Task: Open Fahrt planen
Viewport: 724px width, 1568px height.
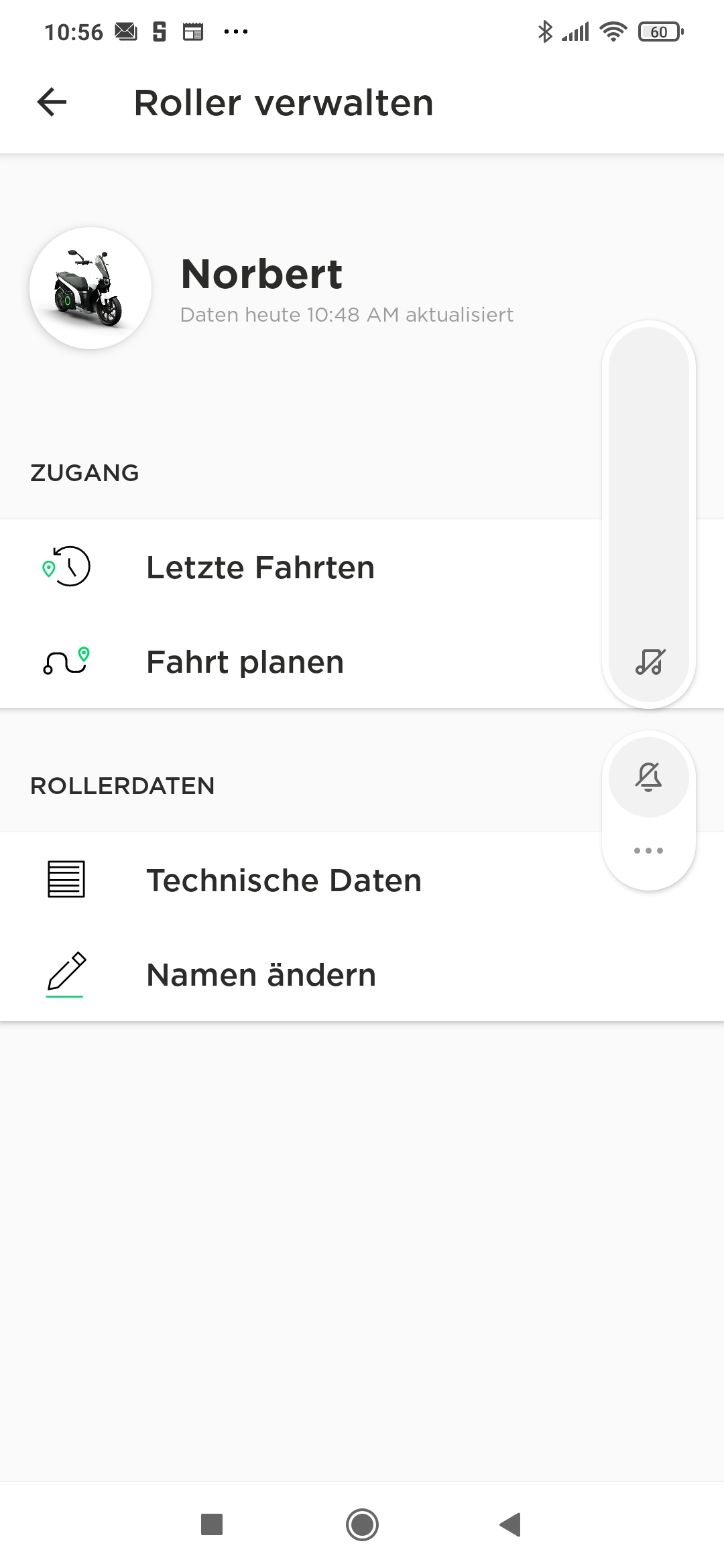Action: coord(245,662)
